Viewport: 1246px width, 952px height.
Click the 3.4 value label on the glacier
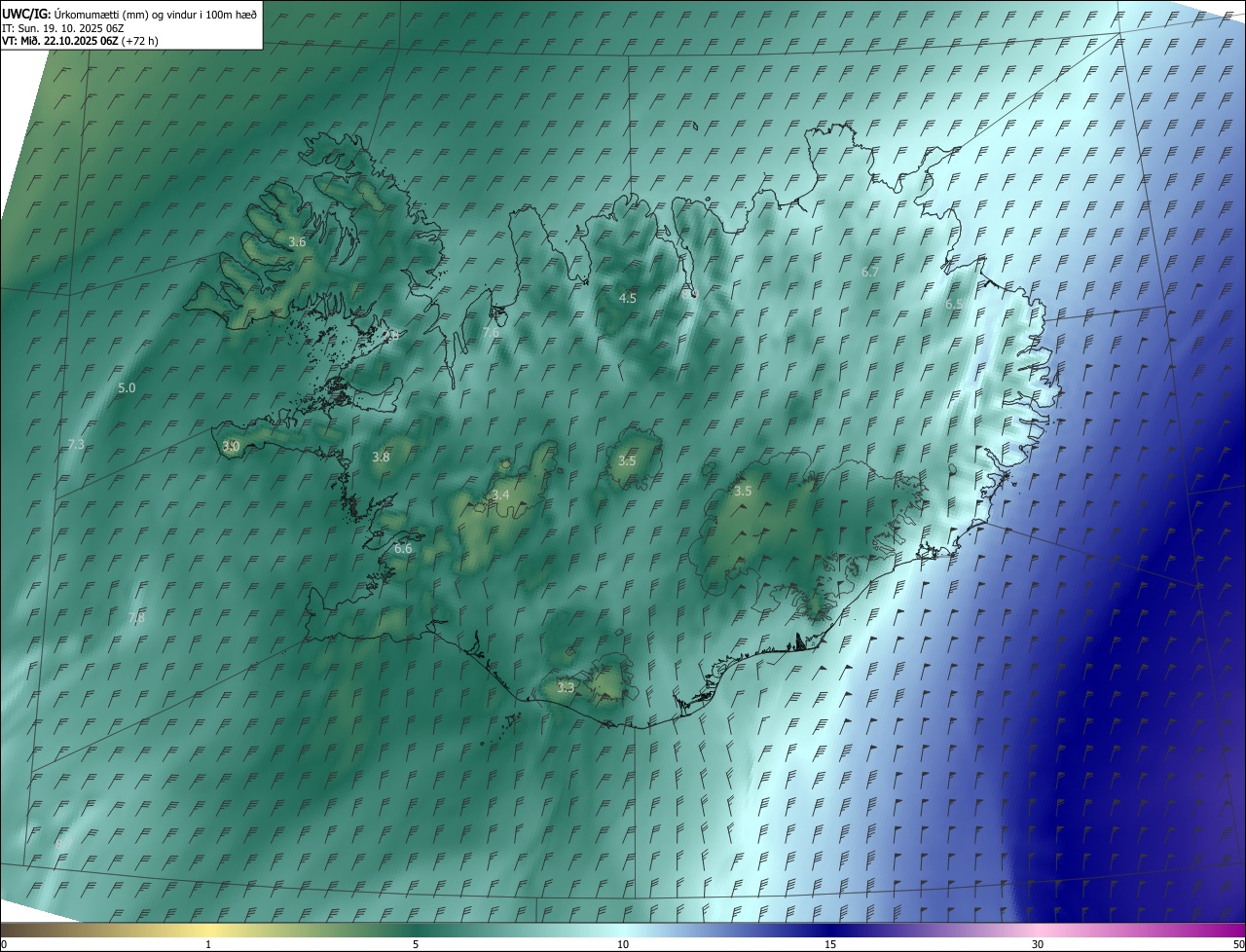click(x=500, y=495)
